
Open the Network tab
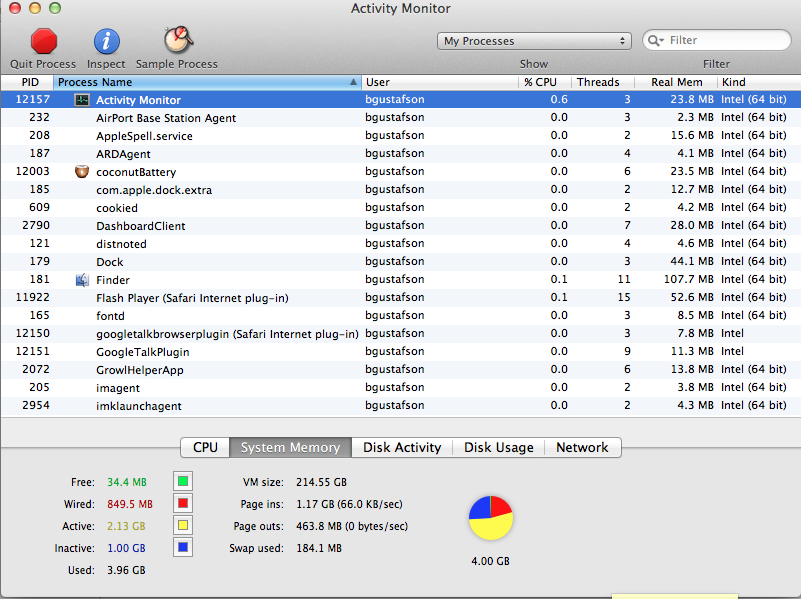tap(582, 447)
